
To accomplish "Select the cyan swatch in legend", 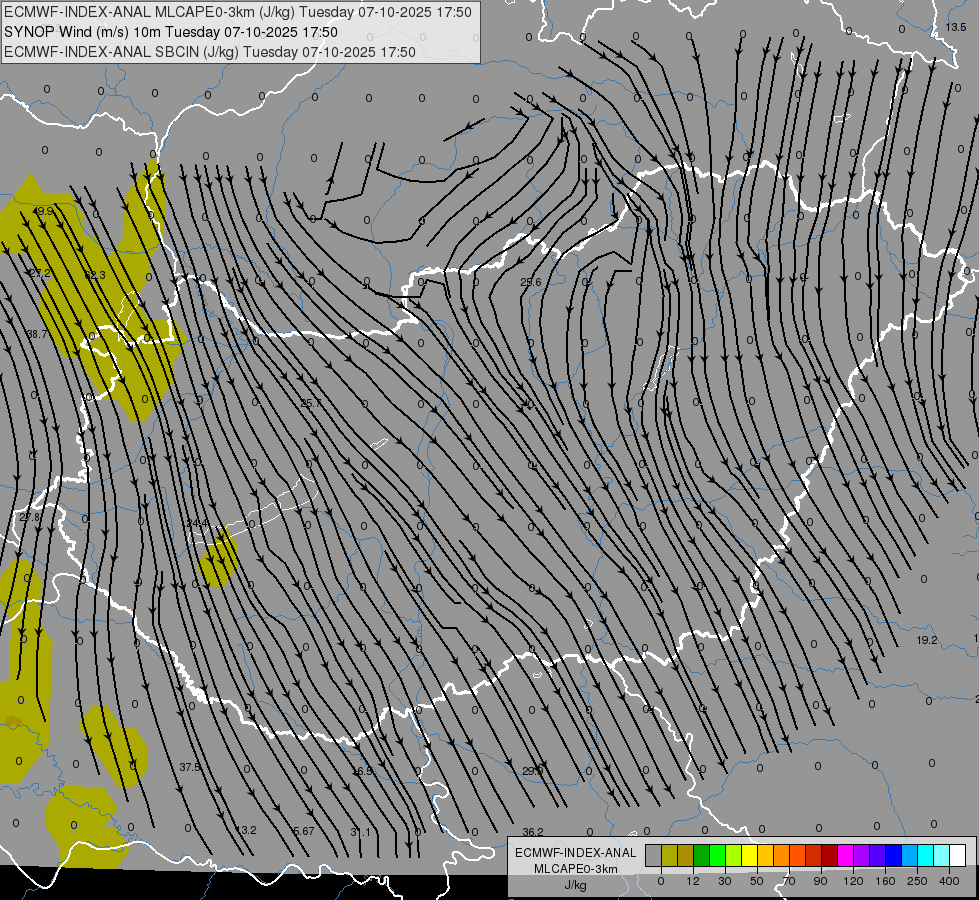I will (x=925, y=855).
